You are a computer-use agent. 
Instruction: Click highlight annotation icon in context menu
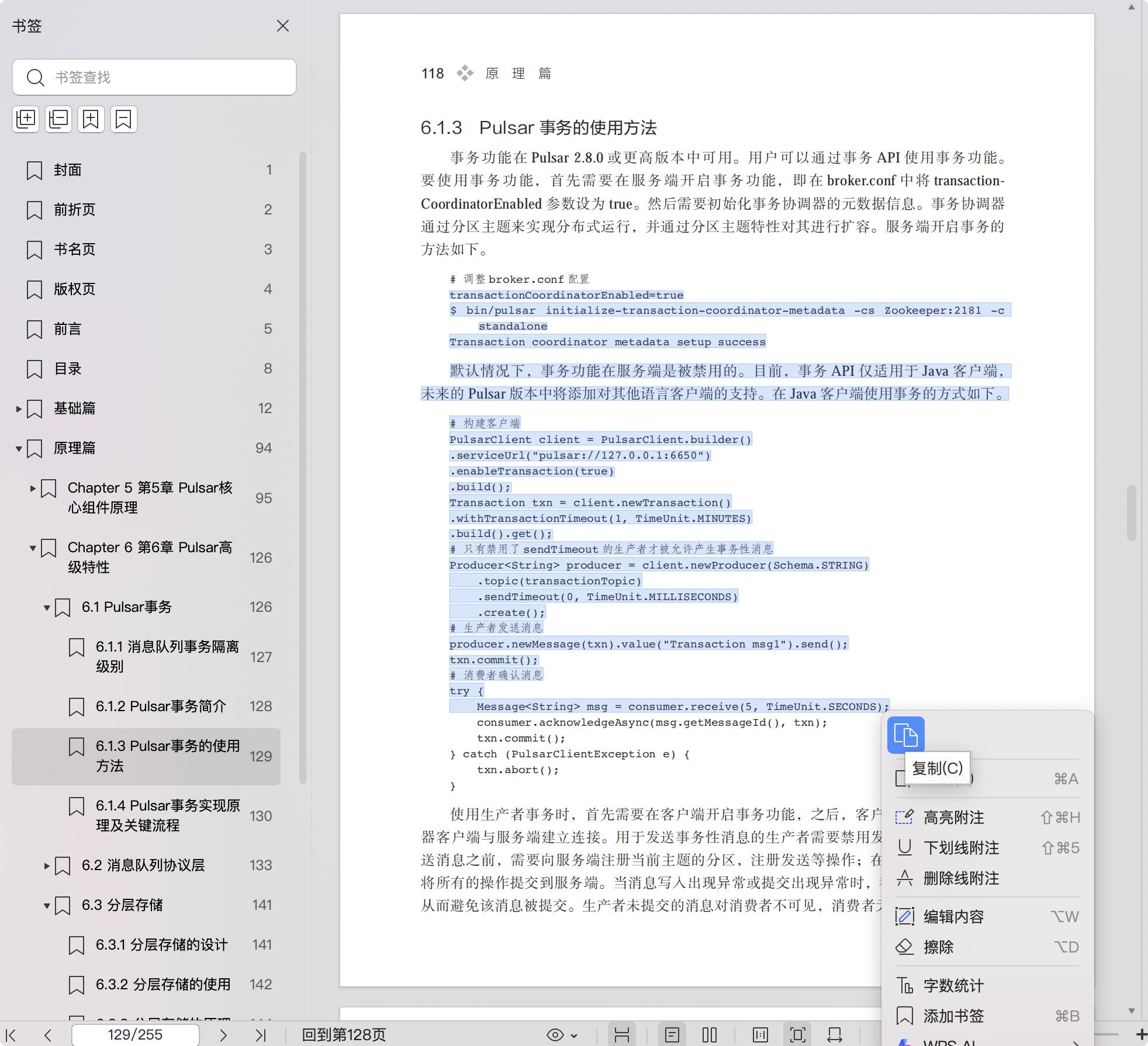[905, 817]
